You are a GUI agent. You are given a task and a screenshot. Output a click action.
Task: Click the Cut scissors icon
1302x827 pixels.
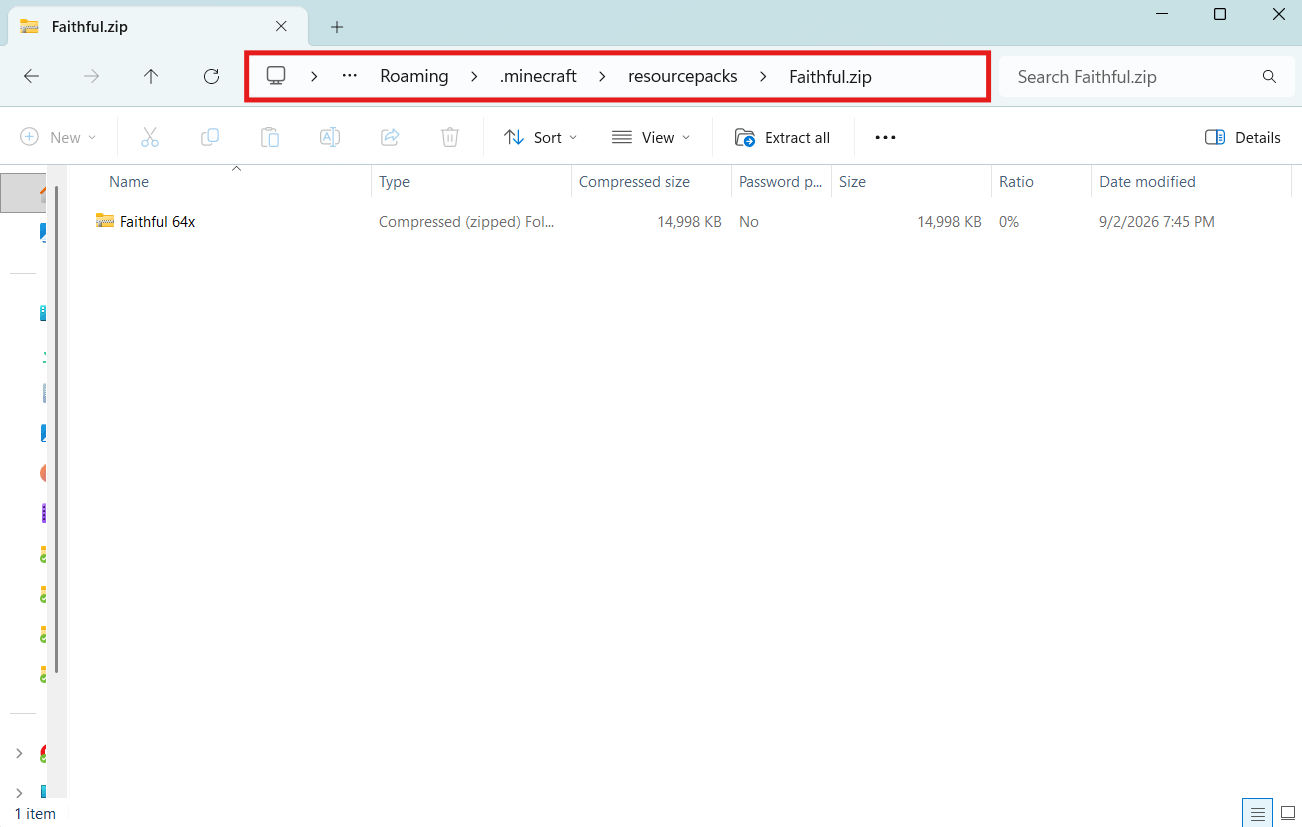(x=150, y=137)
